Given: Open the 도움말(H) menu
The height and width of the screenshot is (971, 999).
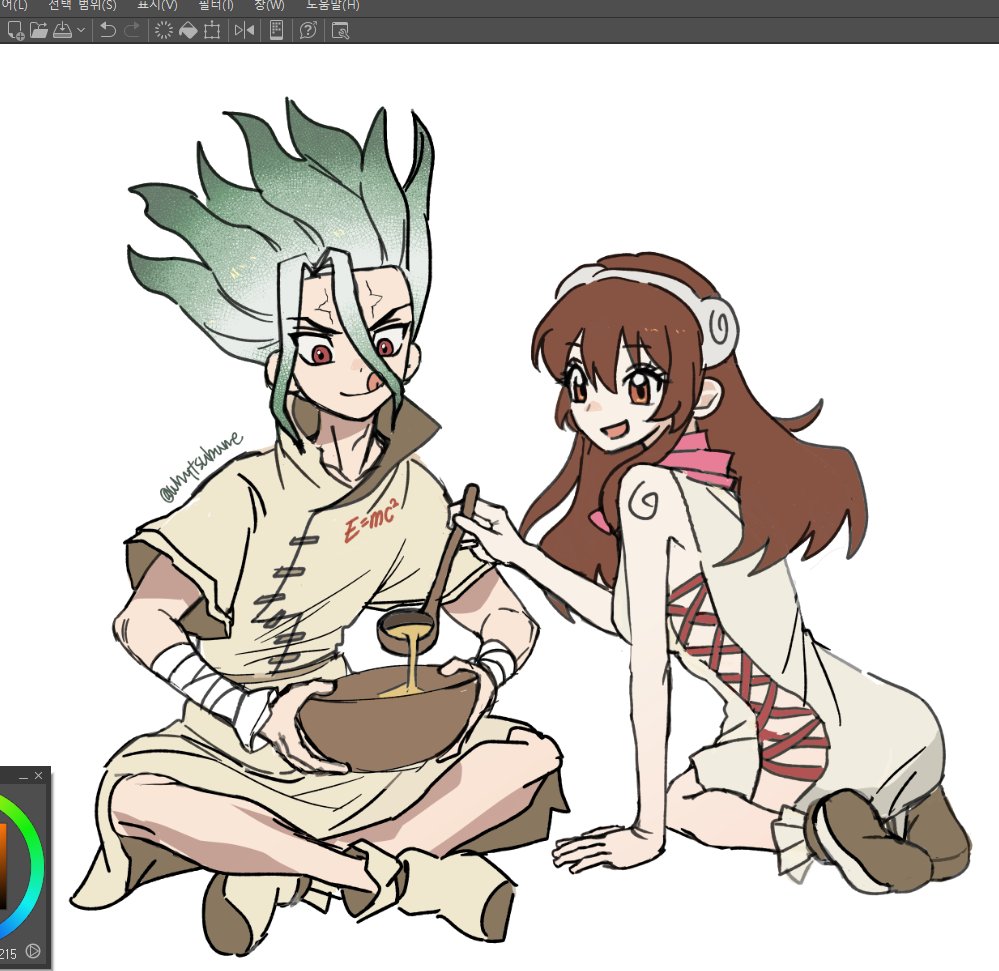Looking at the screenshot, I should [x=333, y=6].
